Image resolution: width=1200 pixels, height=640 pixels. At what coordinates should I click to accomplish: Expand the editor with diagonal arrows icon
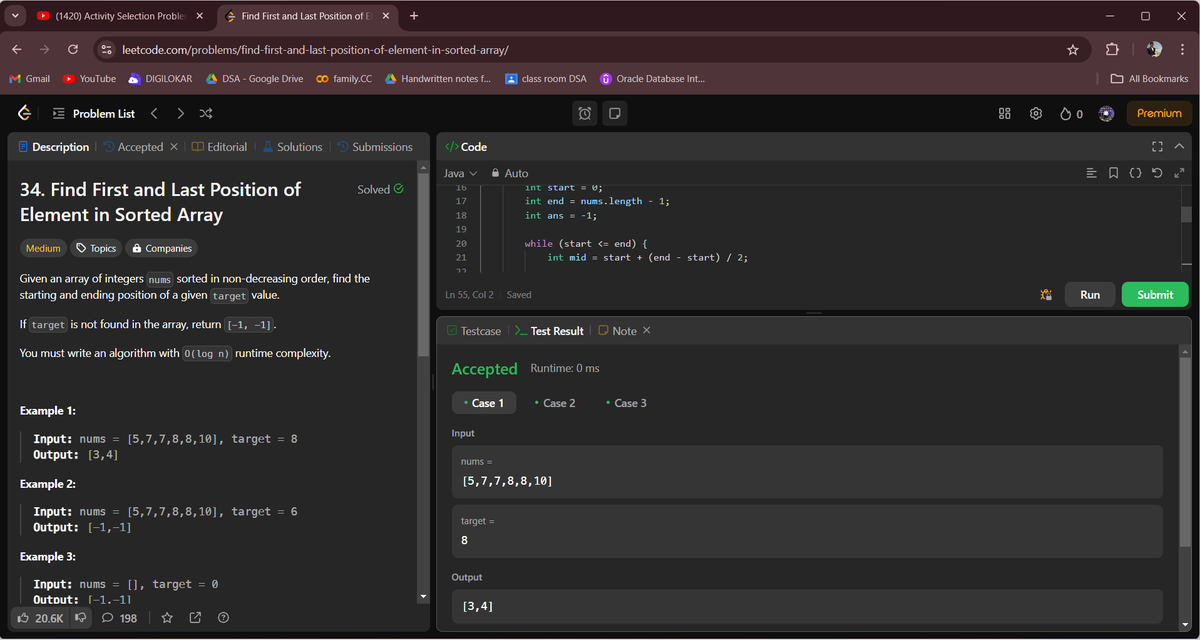coord(1178,173)
